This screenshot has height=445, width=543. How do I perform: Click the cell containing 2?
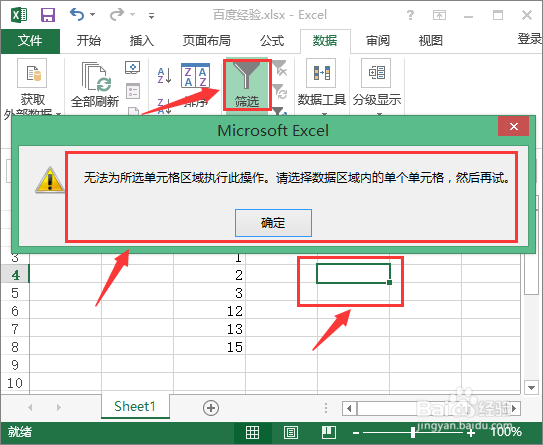[210, 275]
